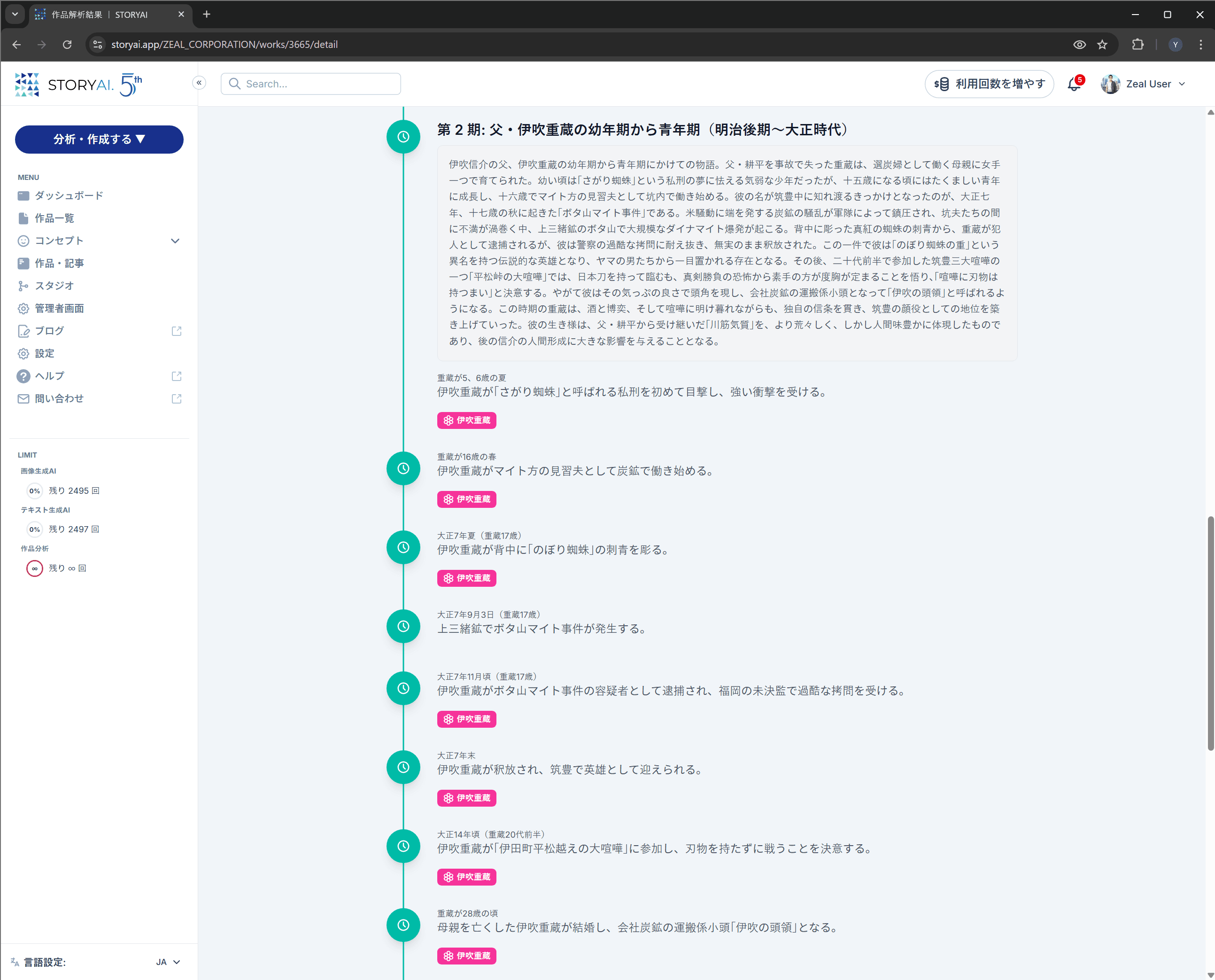Click the page vertical scrollbar thumb

tap(1210, 633)
